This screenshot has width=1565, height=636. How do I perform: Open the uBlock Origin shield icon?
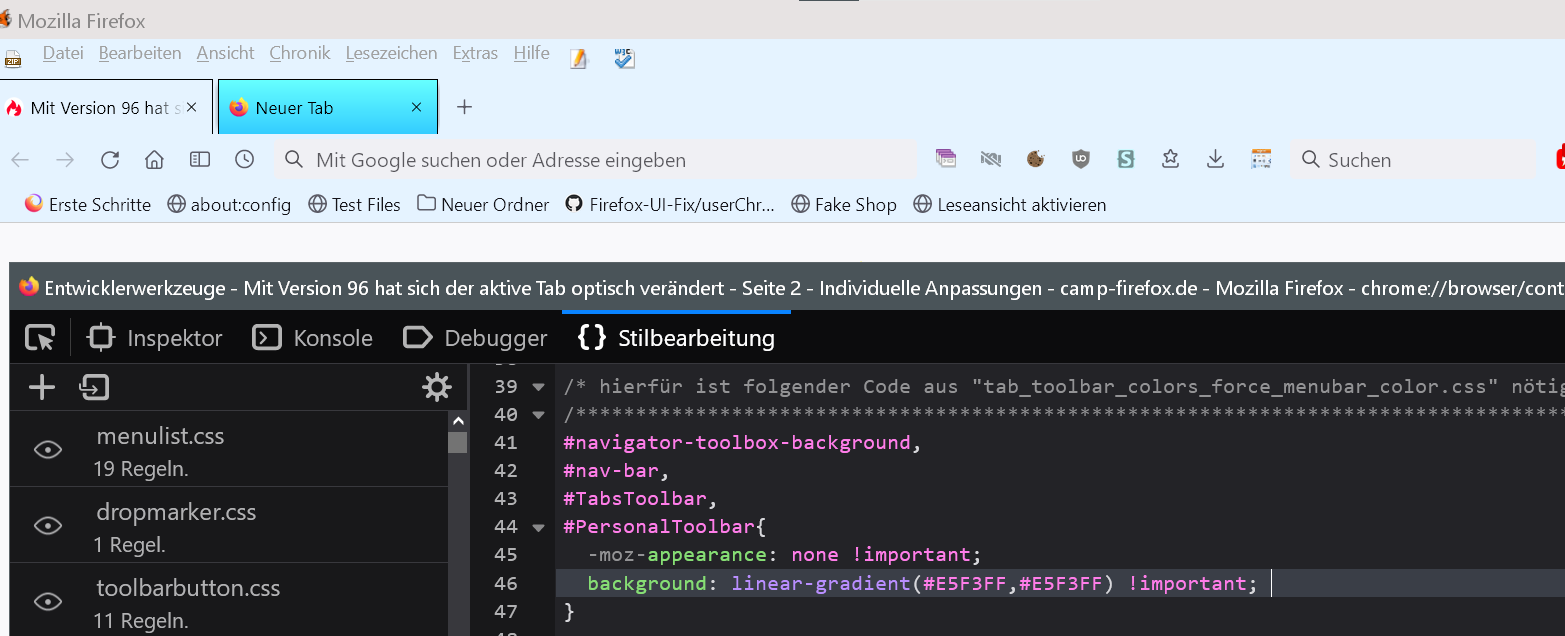pos(1080,159)
